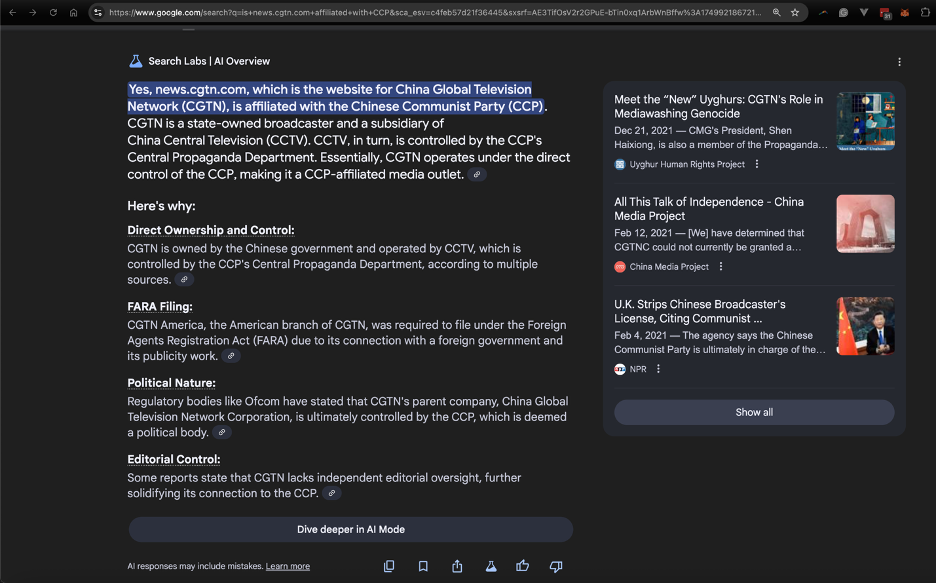Screen dimensions: 936x584
Task: Open options menu for China Media Project
Action: tap(721, 266)
